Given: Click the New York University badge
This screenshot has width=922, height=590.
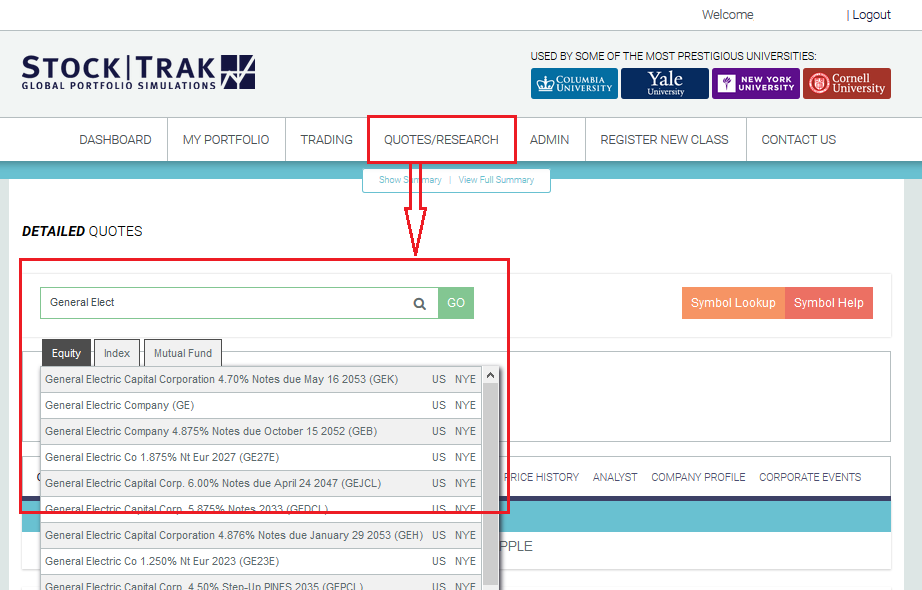Looking at the screenshot, I should [x=756, y=84].
